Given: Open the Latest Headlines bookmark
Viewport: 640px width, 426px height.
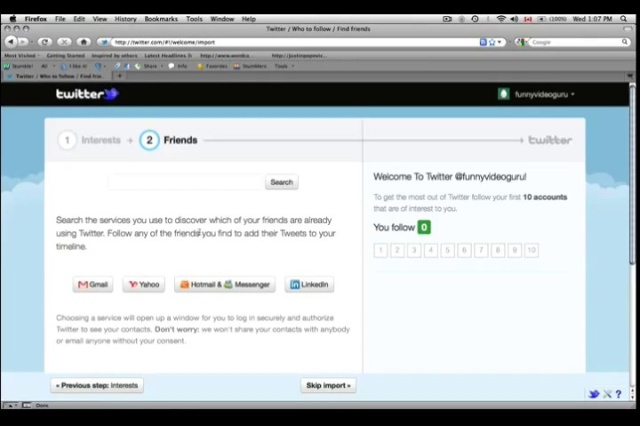Looking at the screenshot, I should 168,55.
